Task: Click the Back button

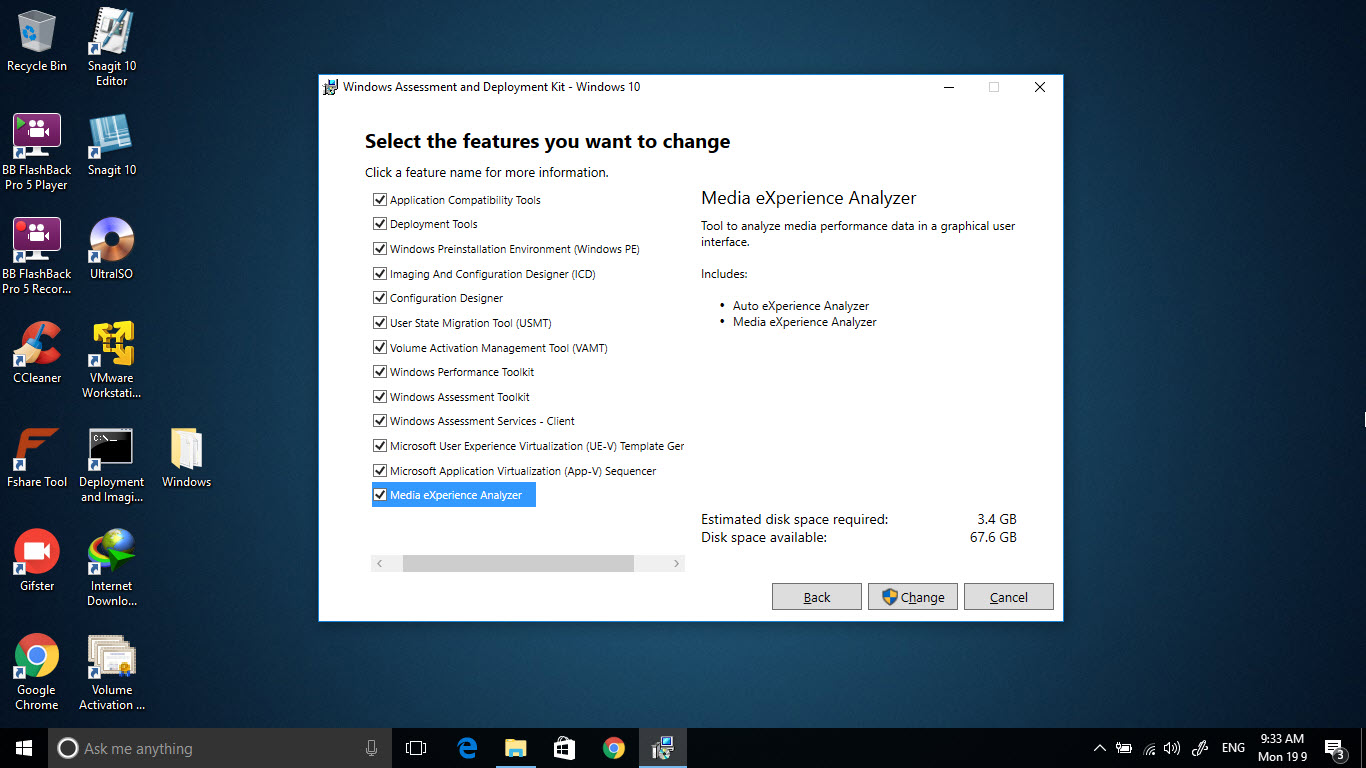Action: point(816,596)
